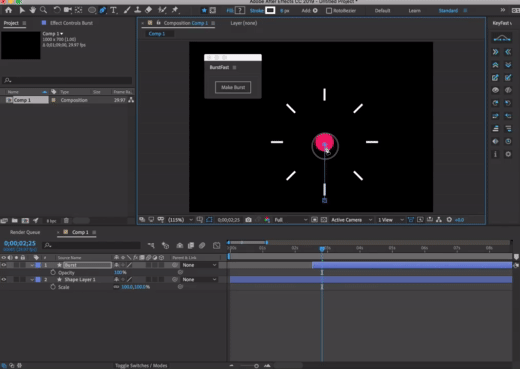Open the Graph Editor in timeline

(x=217, y=246)
